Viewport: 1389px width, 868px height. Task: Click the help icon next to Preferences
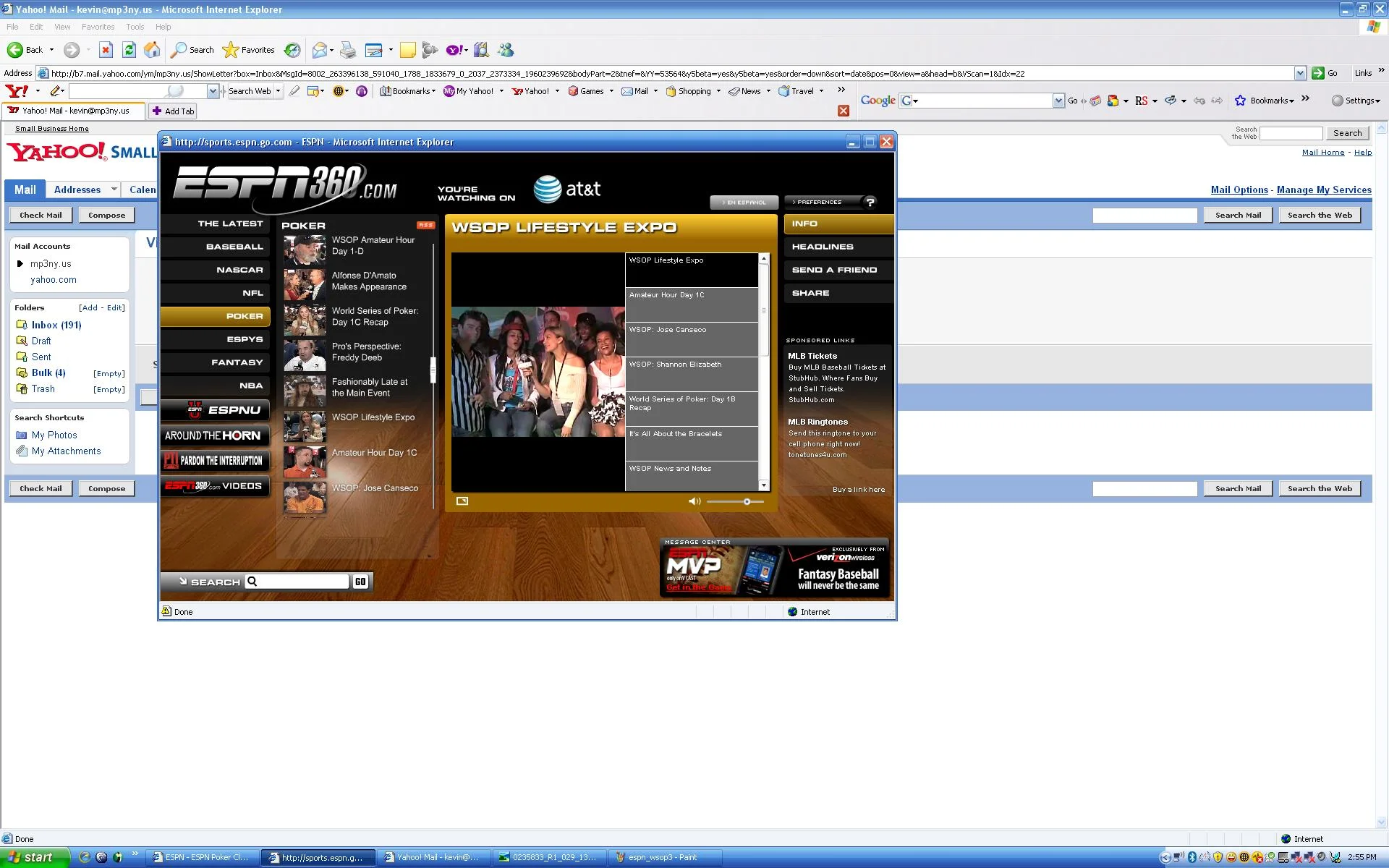tap(870, 203)
